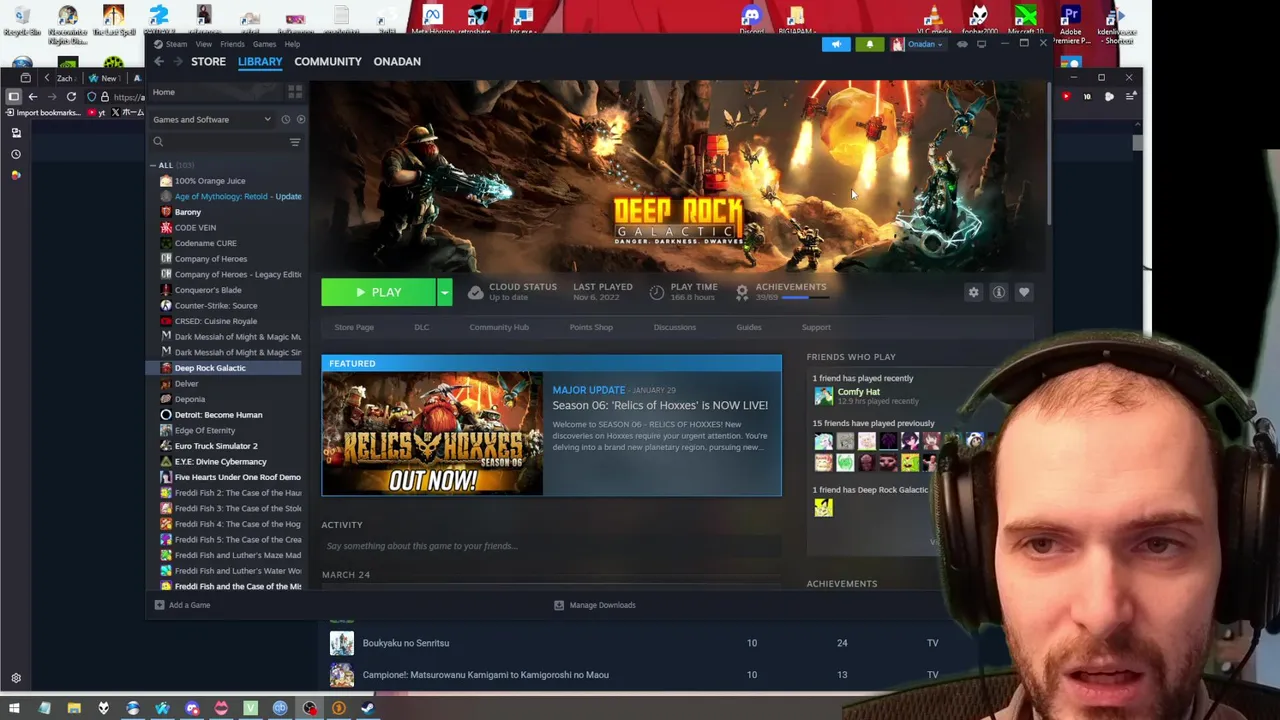Open File Explorer from taskbar
The width and height of the screenshot is (1280, 720).
point(74,708)
